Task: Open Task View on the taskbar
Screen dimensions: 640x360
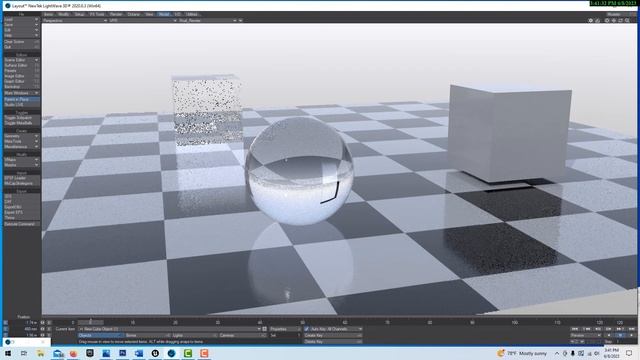Action: (x=24, y=353)
